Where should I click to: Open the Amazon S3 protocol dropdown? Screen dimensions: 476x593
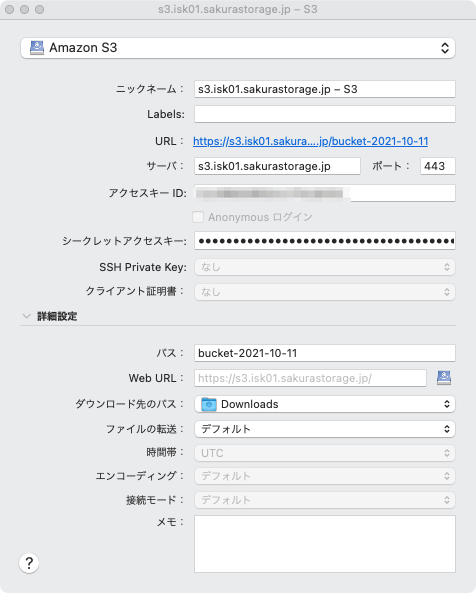[238, 48]
